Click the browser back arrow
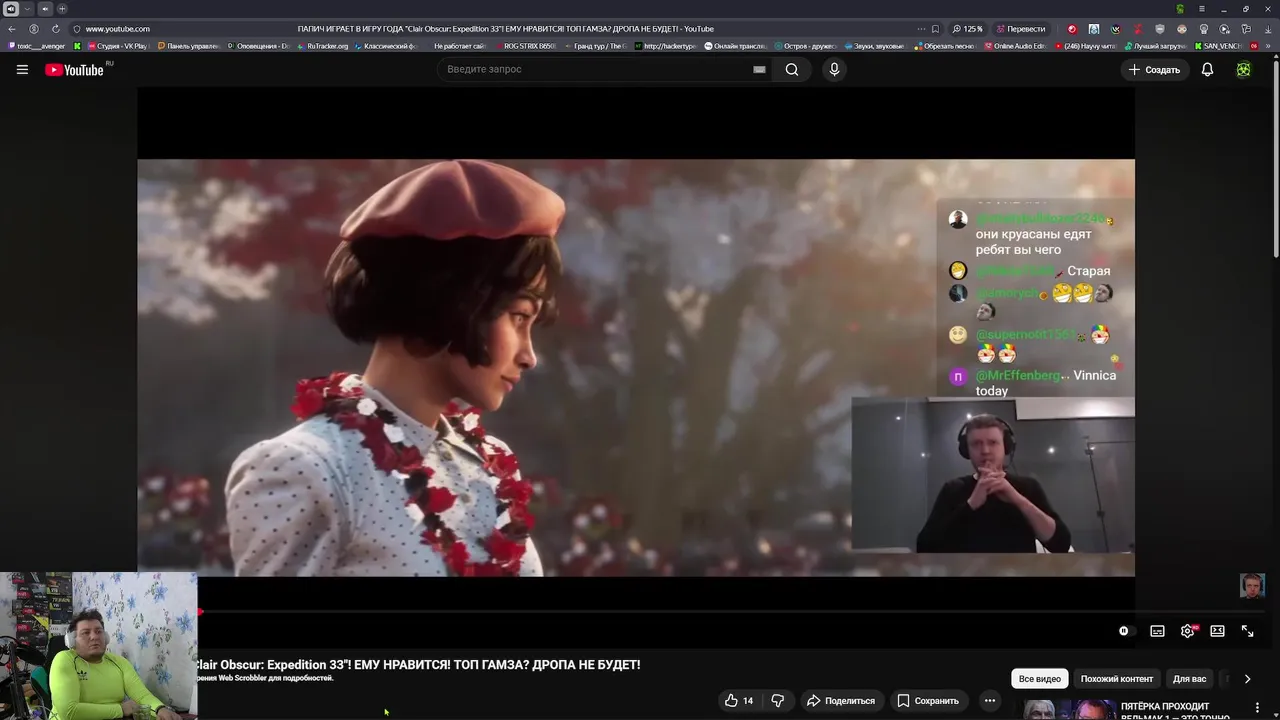The height and width of the screenshot is (720, 1280). tap(12, 29)
